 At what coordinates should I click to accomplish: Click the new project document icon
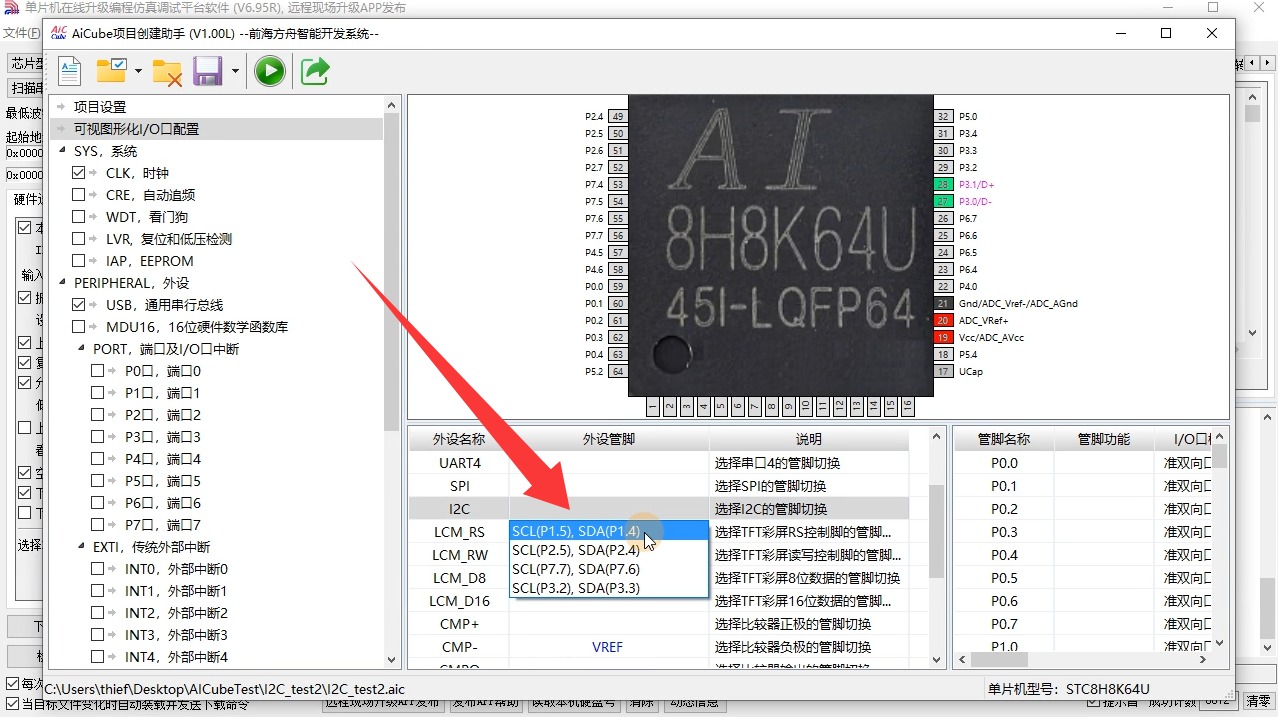[70, 71]
